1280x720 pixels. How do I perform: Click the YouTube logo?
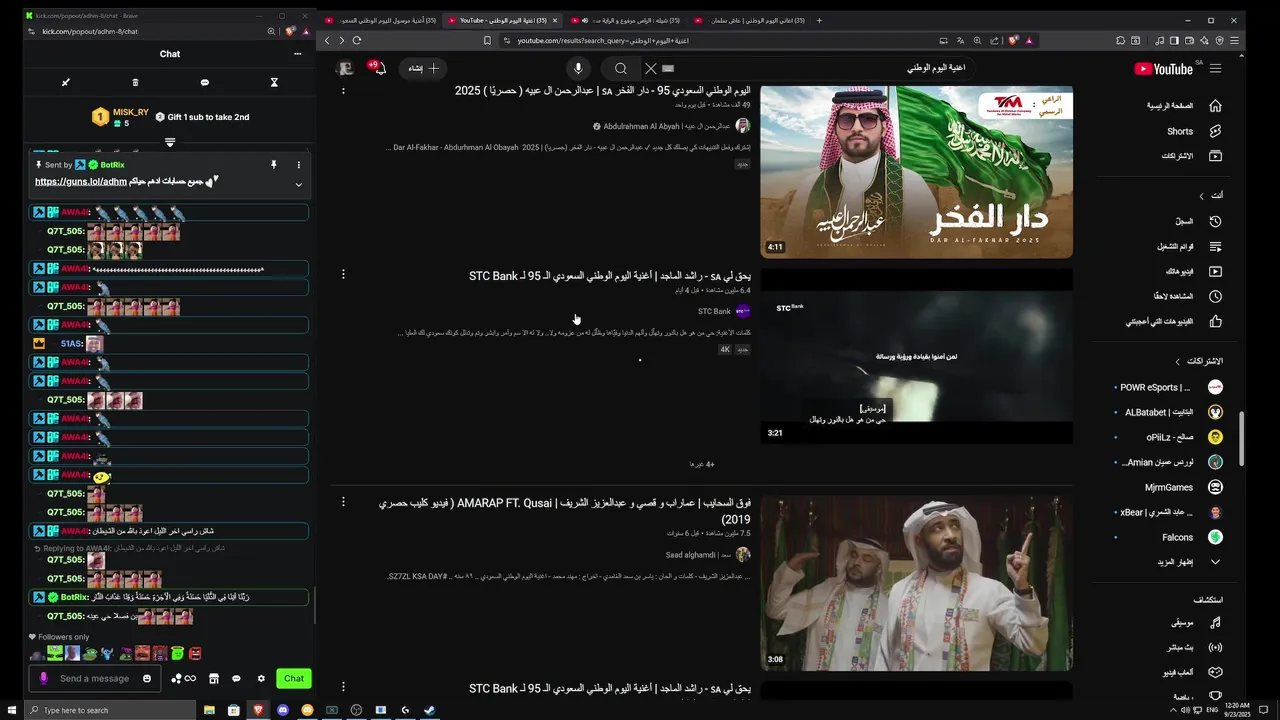[x=1163, y=69]
